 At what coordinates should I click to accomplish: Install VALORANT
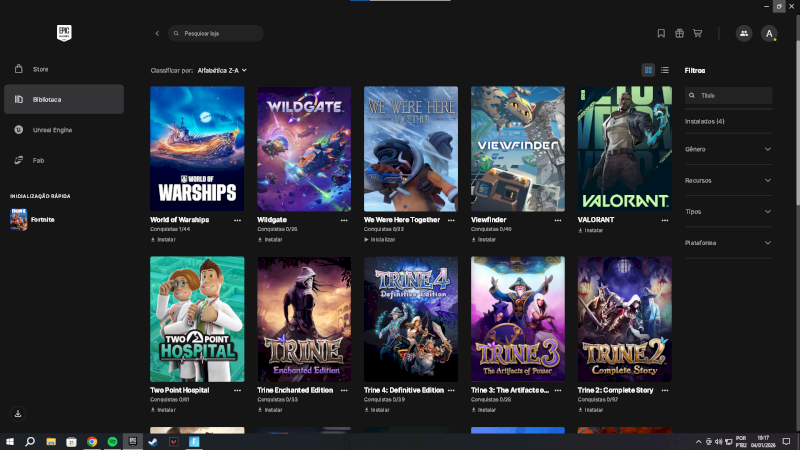pos(591,230)
